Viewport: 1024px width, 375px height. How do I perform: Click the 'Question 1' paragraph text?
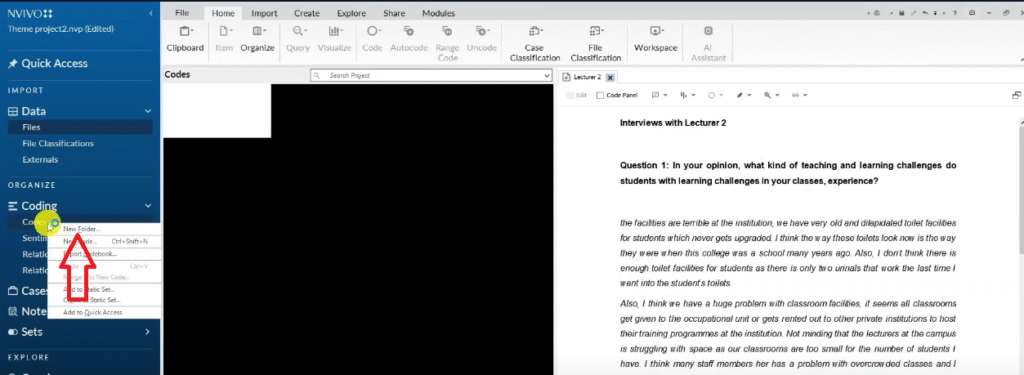point(788,174)
